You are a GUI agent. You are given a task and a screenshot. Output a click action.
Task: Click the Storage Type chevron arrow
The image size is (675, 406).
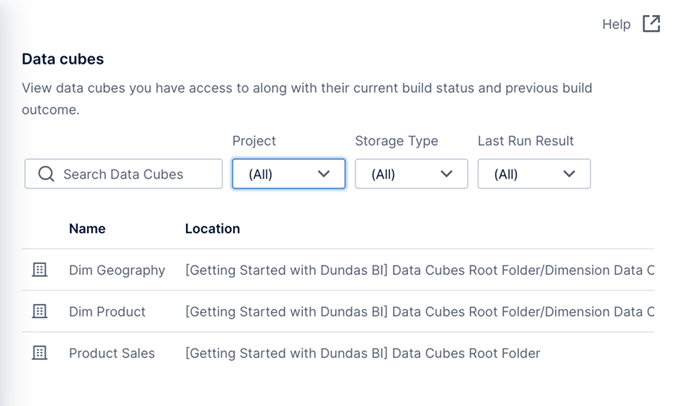(x=446, y=174)
